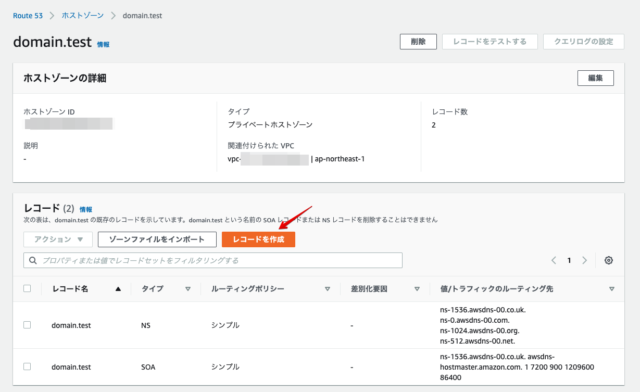The height and width of the screenshot is (392, 640).
Task: Sort by ルーティングポリシー column arrow
Action: point(327,289)
